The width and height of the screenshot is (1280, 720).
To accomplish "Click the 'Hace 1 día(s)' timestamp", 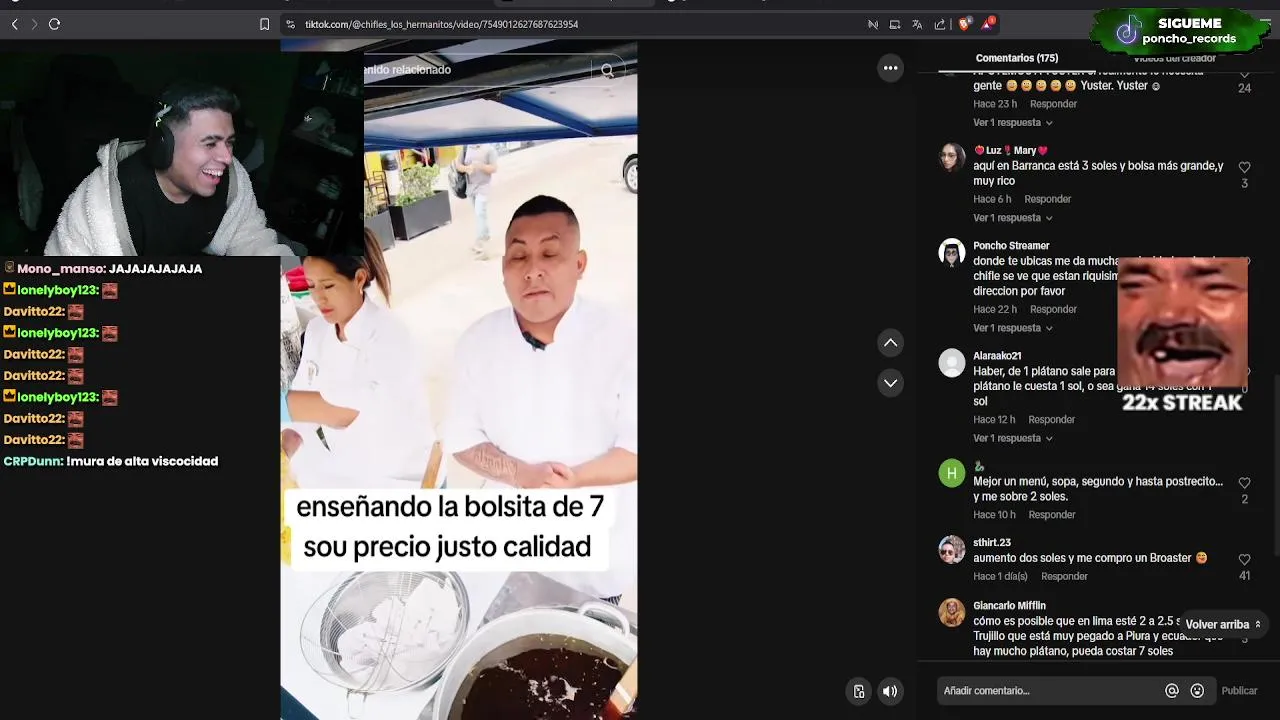I will tap(1000, 577).
